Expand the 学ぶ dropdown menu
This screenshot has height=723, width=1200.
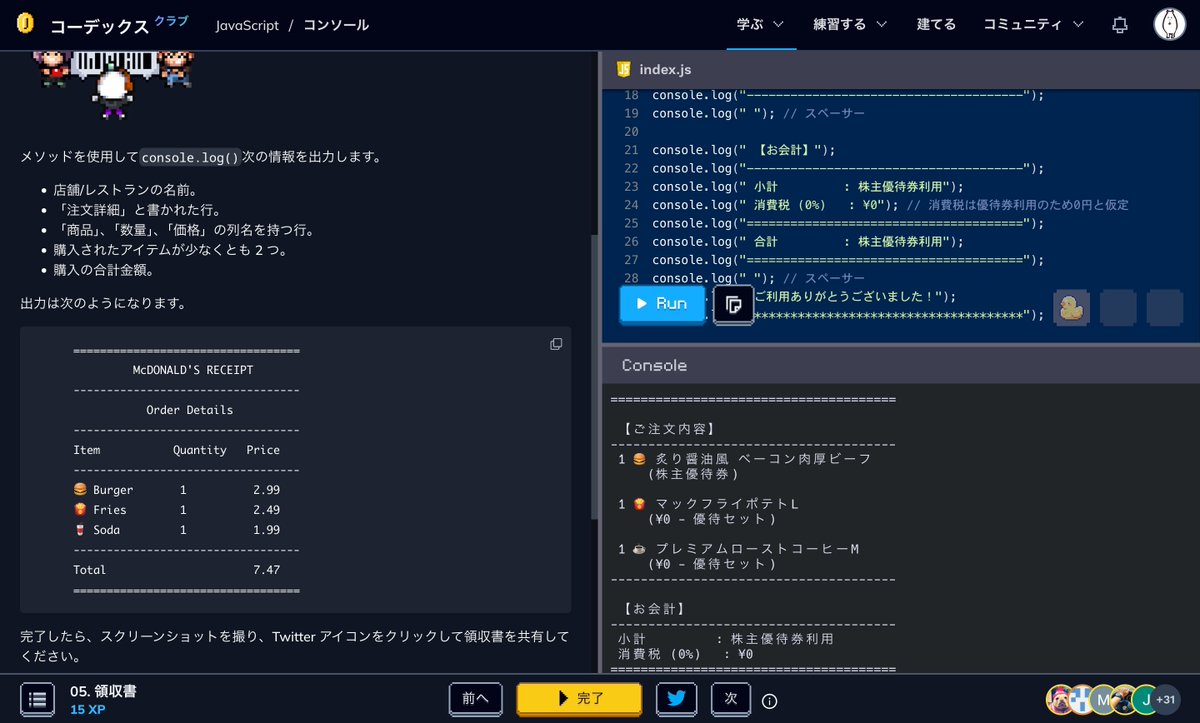click(x=760, y=24)
